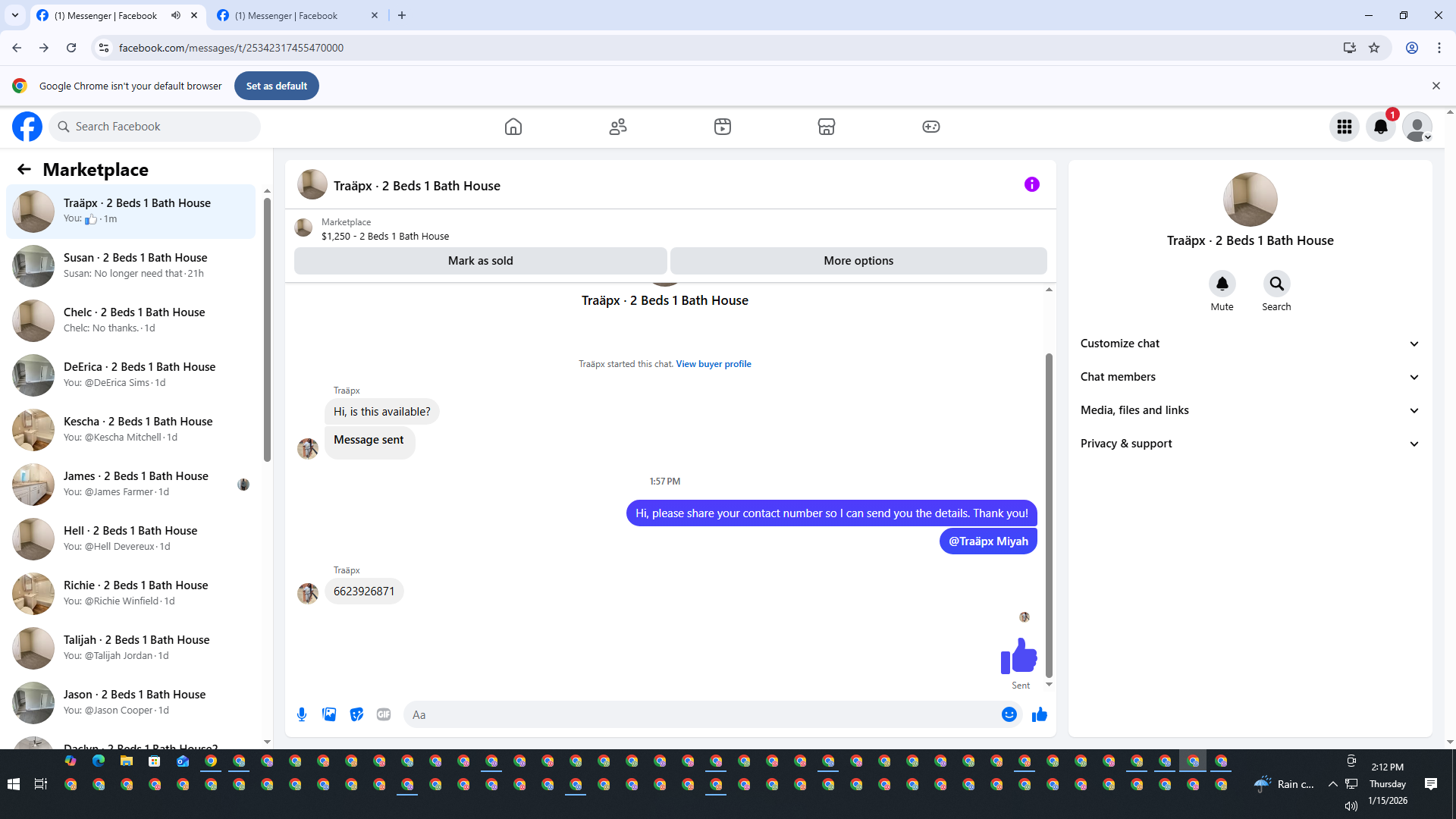Open the sticker picker icon
The image size is (1456, 819).
pyautogui.click(x=356, y=714)
